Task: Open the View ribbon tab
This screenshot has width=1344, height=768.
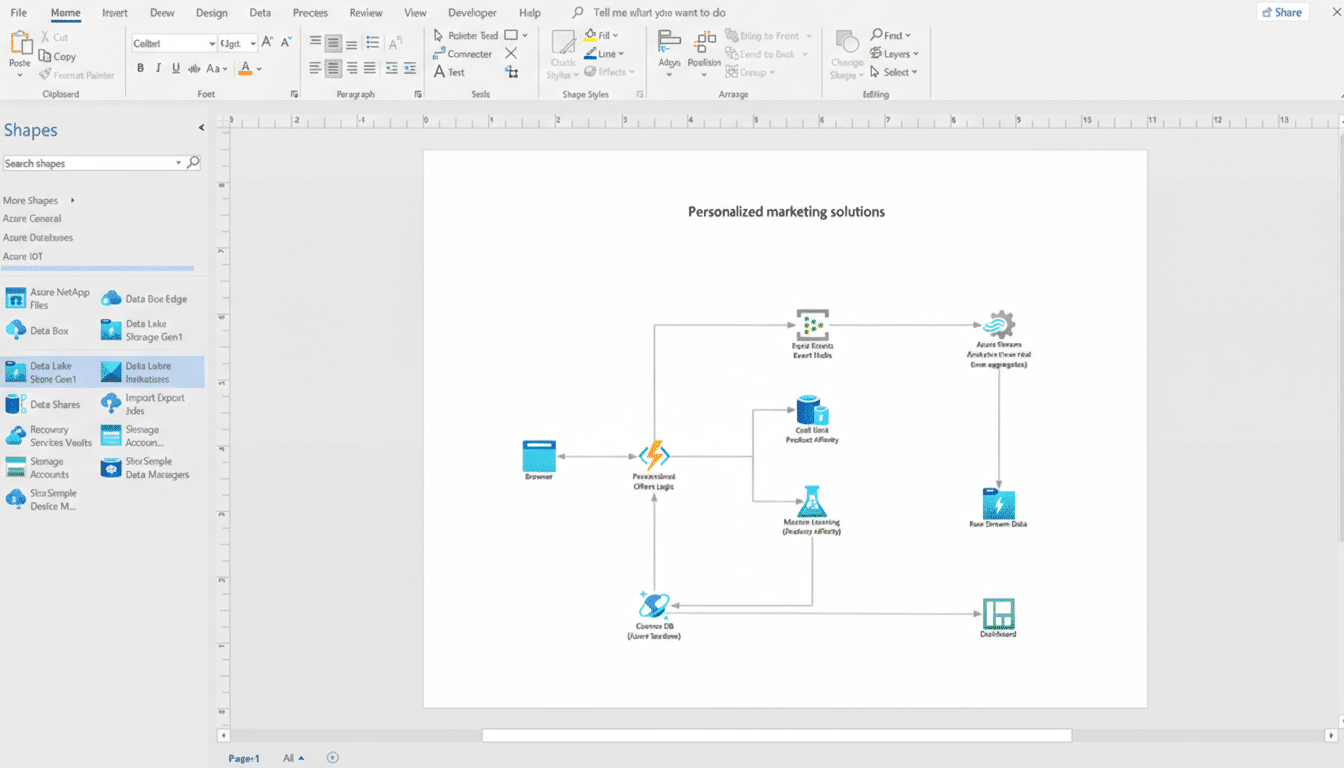Action: (415, 12)
